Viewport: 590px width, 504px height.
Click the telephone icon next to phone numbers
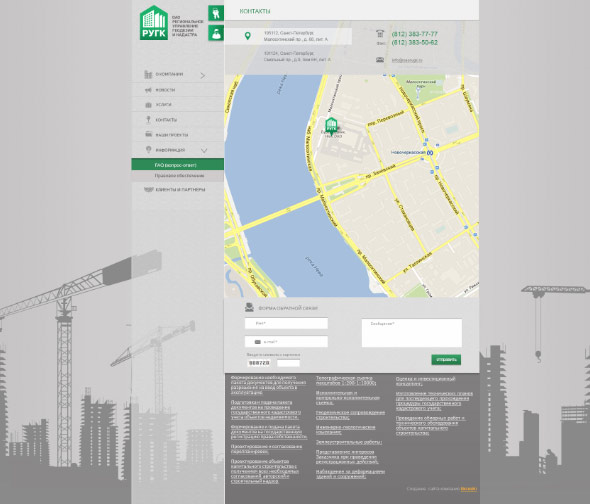tap(380, 33)
